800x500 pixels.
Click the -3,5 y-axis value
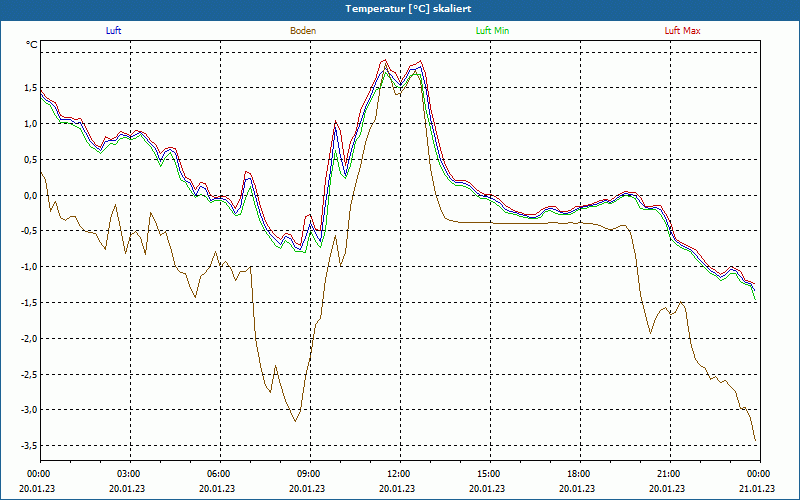click(30, 445)
